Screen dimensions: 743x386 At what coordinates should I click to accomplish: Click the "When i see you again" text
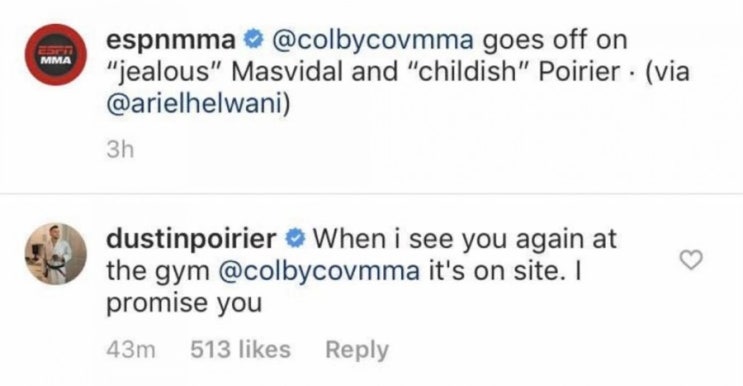pos(439,240)
